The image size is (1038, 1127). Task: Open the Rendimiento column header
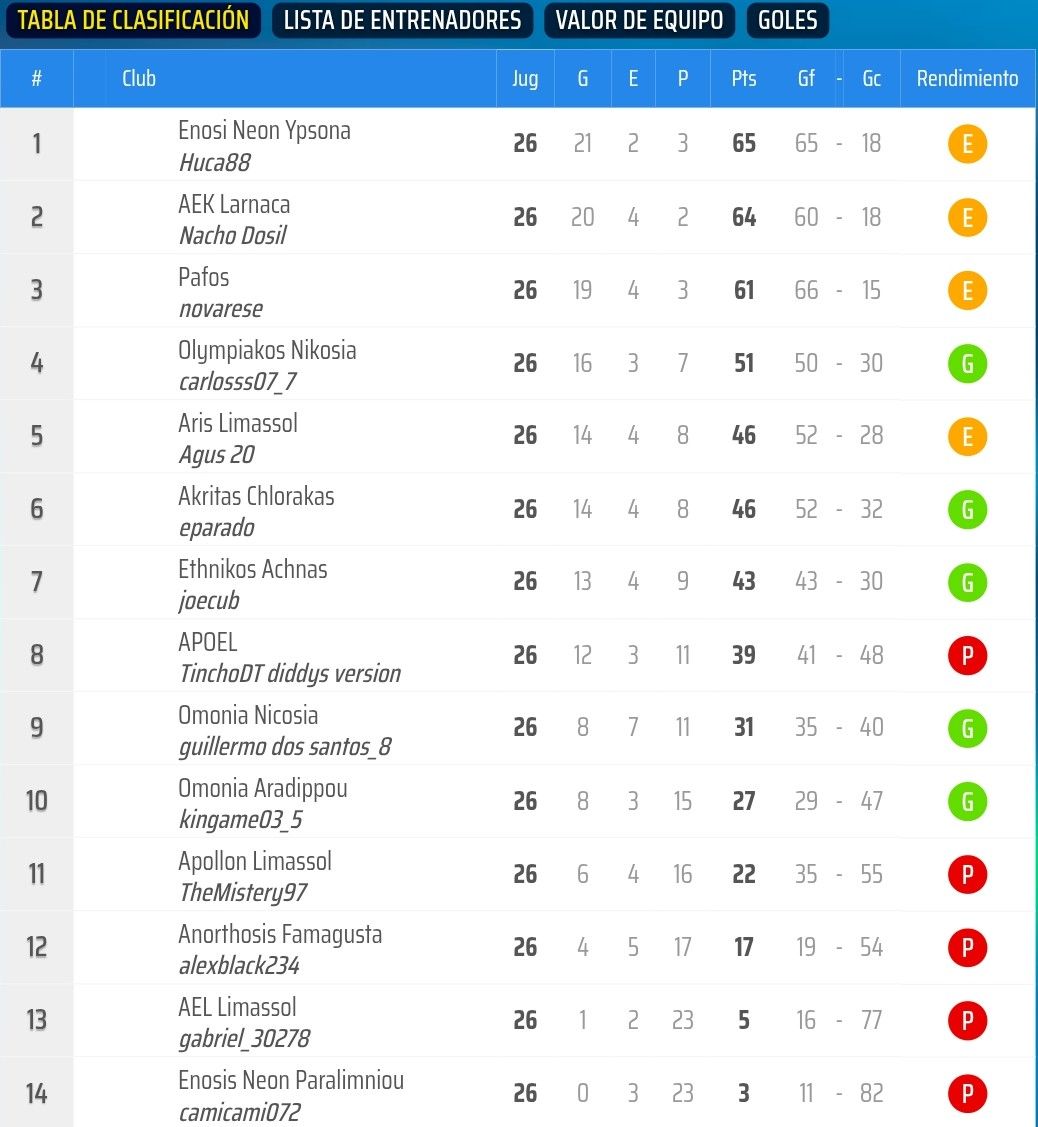pyautogui.click(x=967, y=78)
